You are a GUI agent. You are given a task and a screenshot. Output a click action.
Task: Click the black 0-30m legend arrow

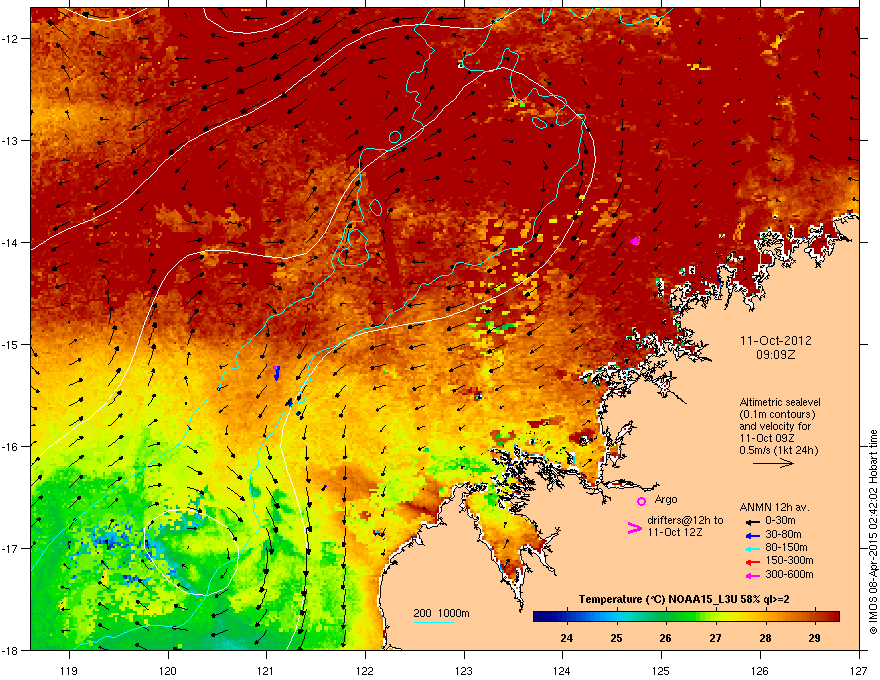[x=753, y=522]
